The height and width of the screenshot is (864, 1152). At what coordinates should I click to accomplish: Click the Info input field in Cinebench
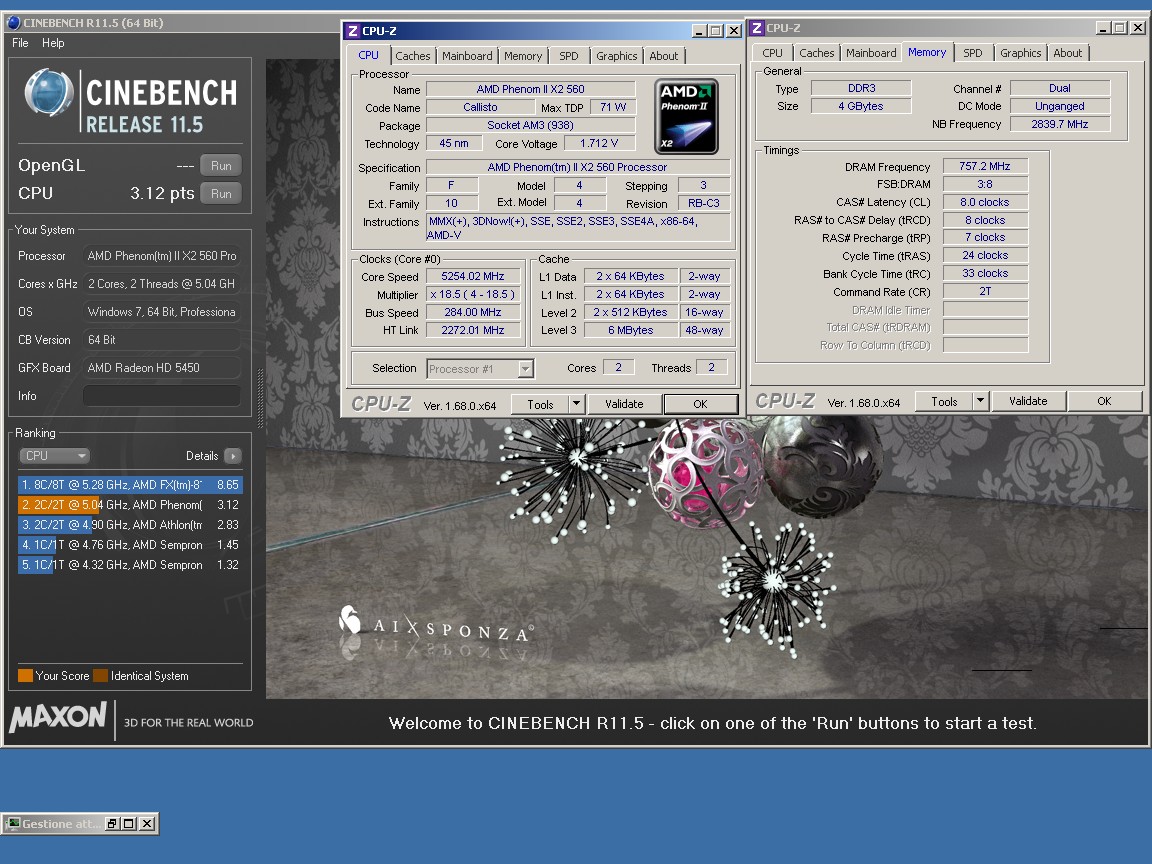[x=162, y=395]
